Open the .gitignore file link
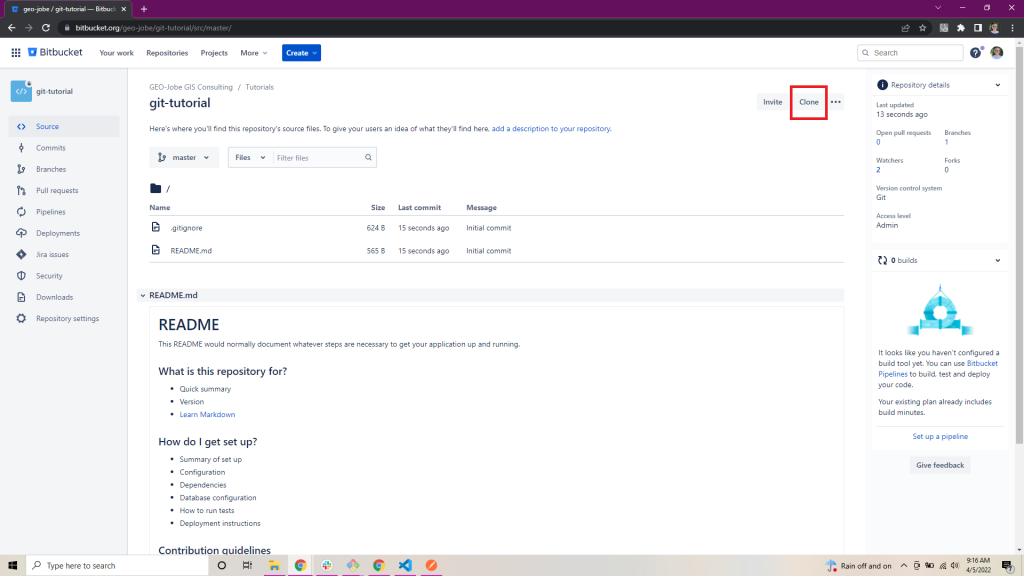Image resolution: width=1024 pixels, height=576 pixels. point(187,228)
